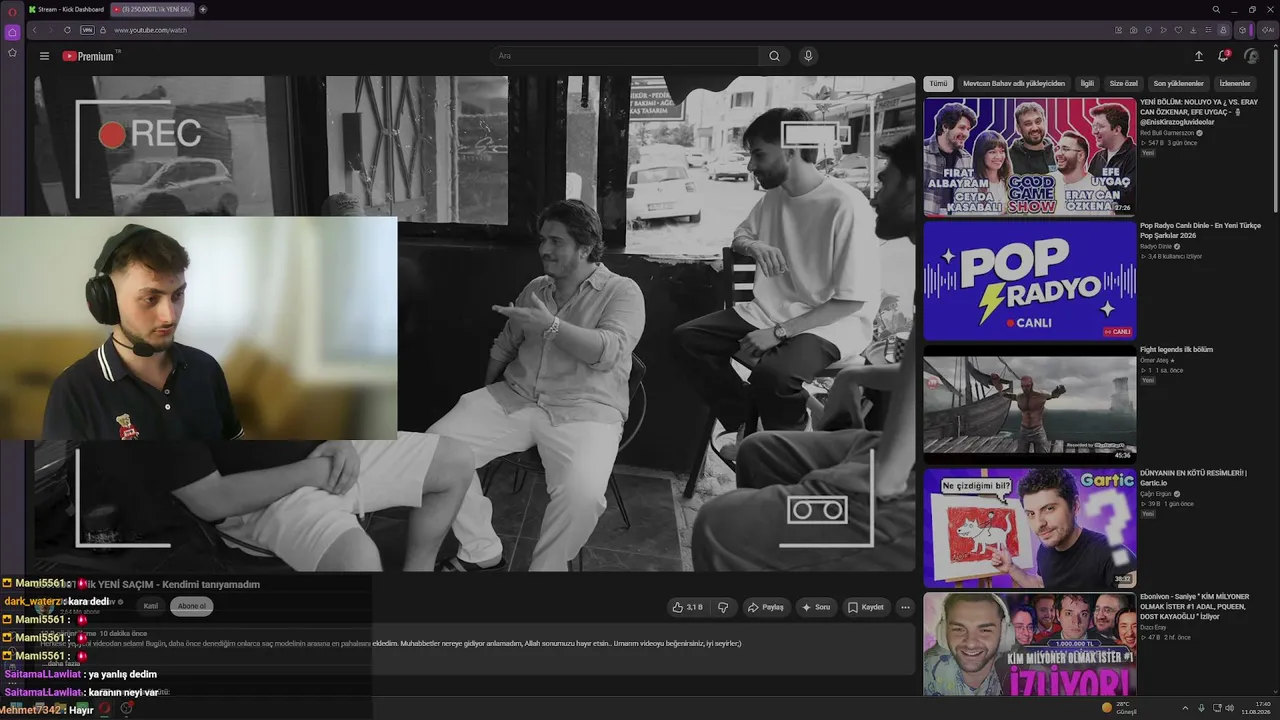This screenshot has width=1280, height=720.
Task: Open the Opera extensions cube icon
Action: [1242, 30]
